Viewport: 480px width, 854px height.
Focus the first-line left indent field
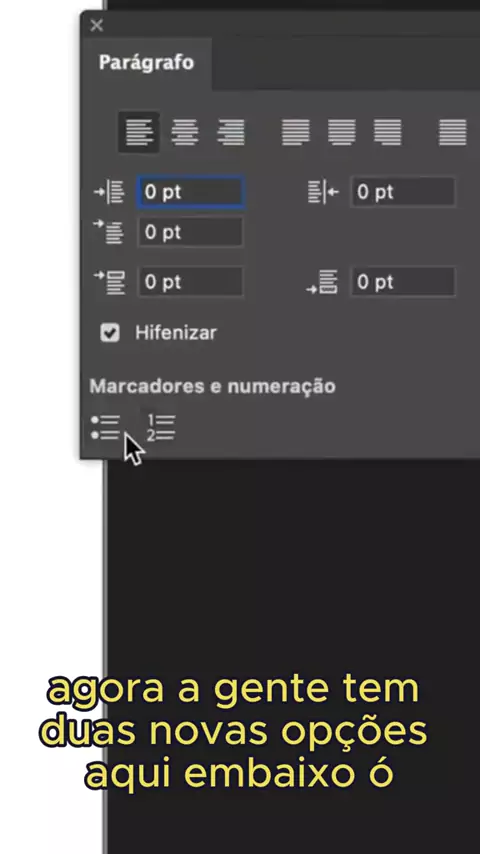(190, 233)
